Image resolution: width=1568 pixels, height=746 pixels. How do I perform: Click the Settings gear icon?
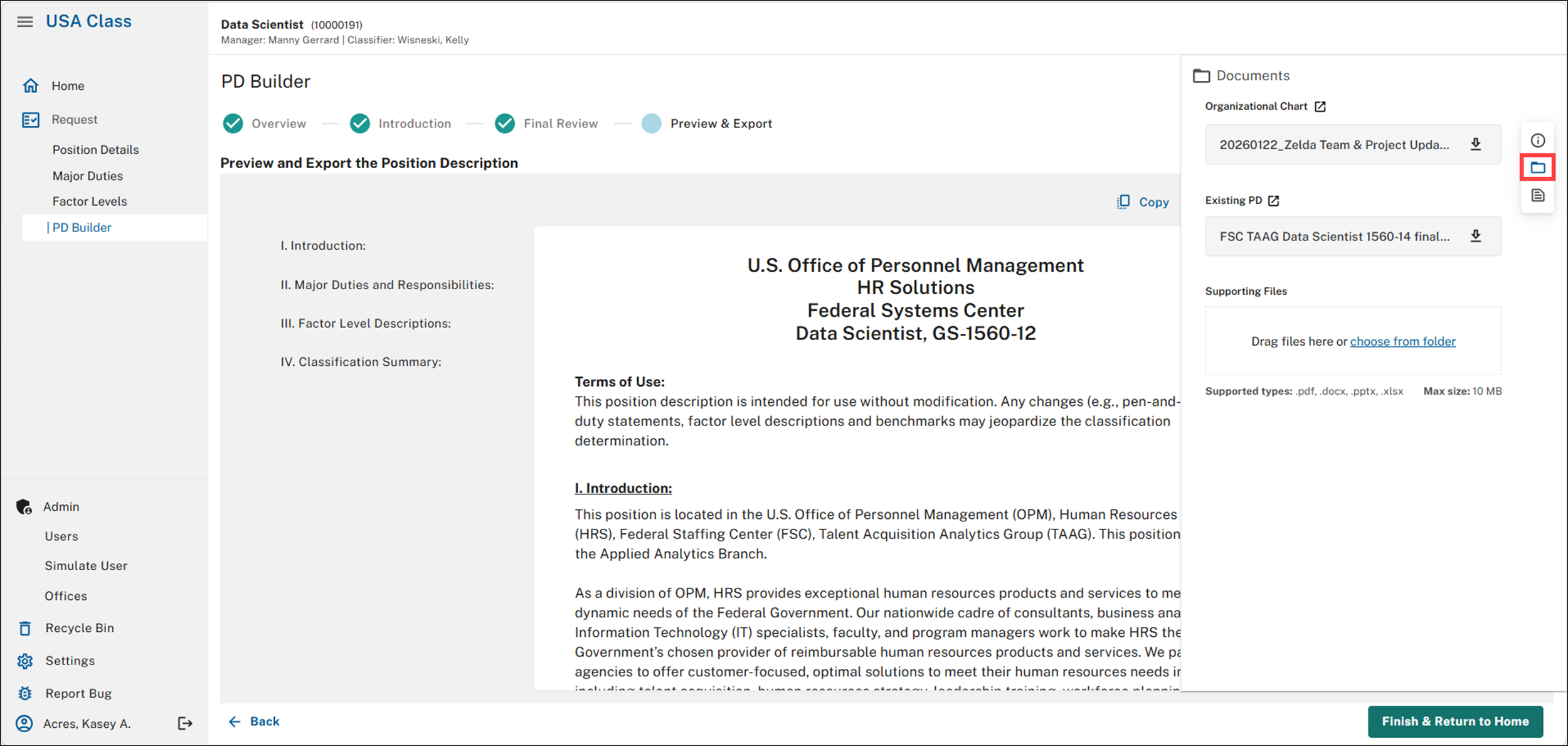pos(25,661)
